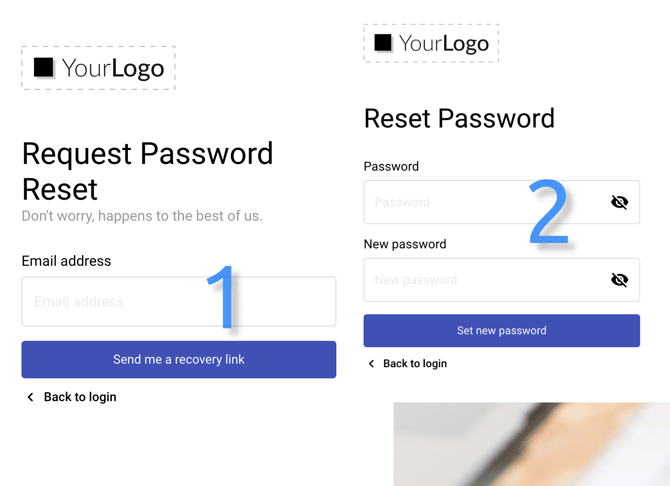The image size is (670, 486).
Task: Click the Request Password Reset heading
Action: coord(147,171)
